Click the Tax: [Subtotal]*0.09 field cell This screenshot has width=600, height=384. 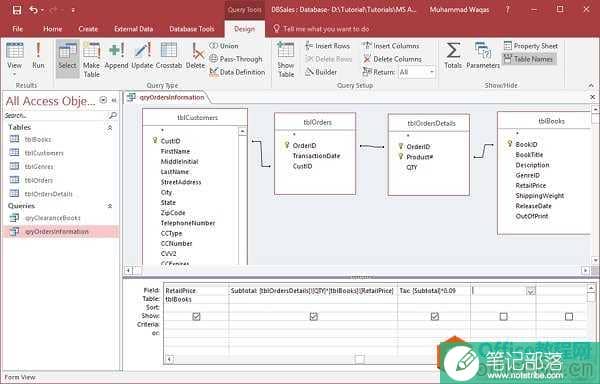click(434, 291)
